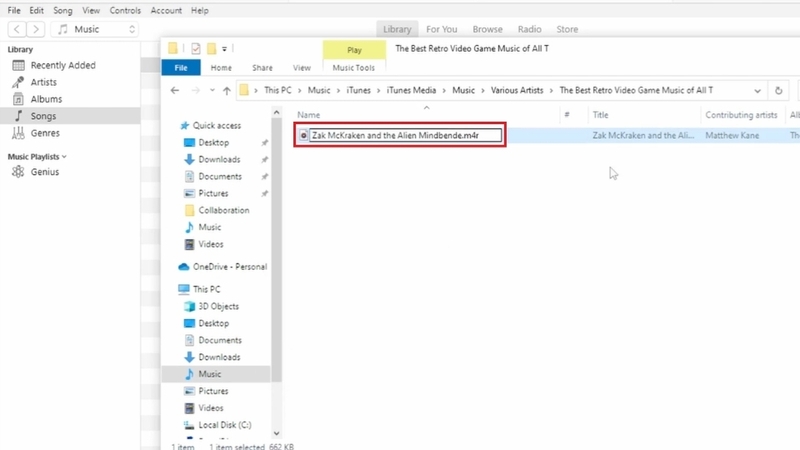Open the Song menu in iTunes
This screenshot has height=450, width=800.
(63, 10)
